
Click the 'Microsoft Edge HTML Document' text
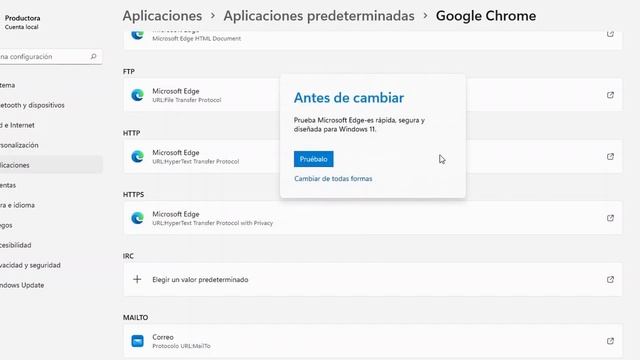(x=196, y=38)
